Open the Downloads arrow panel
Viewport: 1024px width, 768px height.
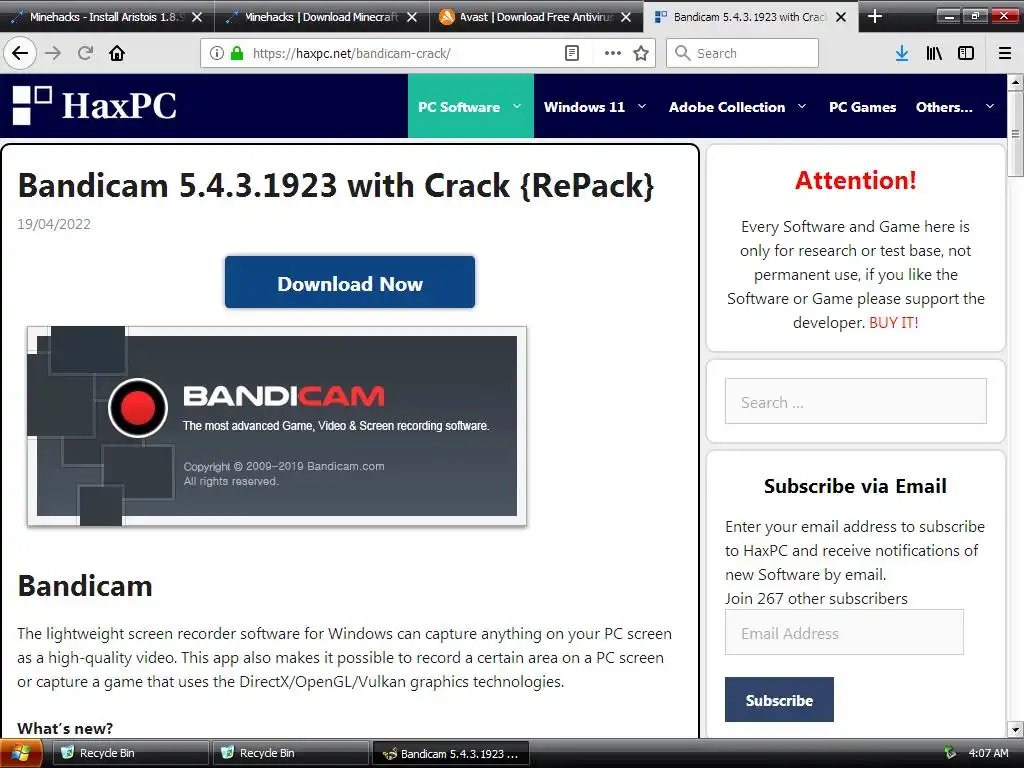(902, 53)
